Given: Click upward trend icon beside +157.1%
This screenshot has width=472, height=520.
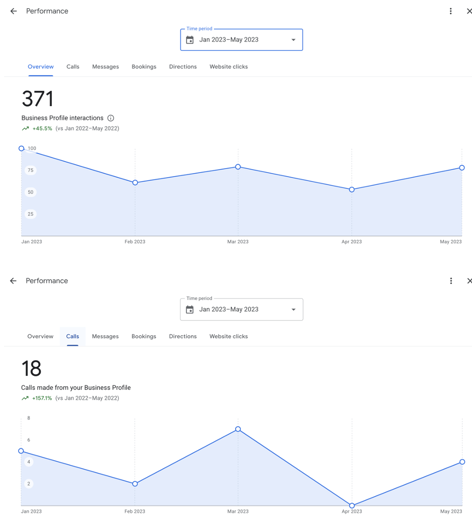Looking at the screenshot, I should 25,398.
